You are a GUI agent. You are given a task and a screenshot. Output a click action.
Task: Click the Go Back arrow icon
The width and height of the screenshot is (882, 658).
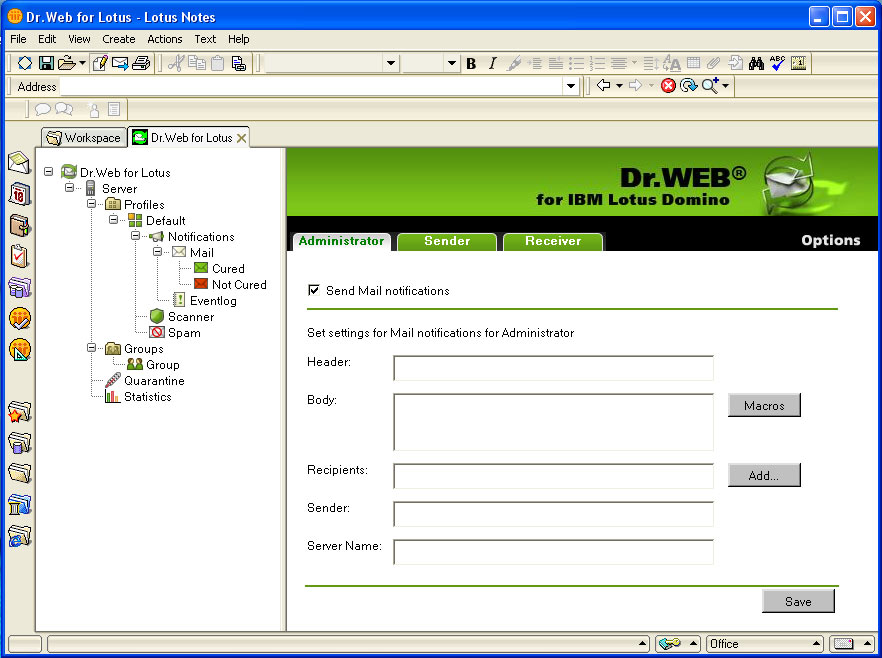tap(604, 85)
